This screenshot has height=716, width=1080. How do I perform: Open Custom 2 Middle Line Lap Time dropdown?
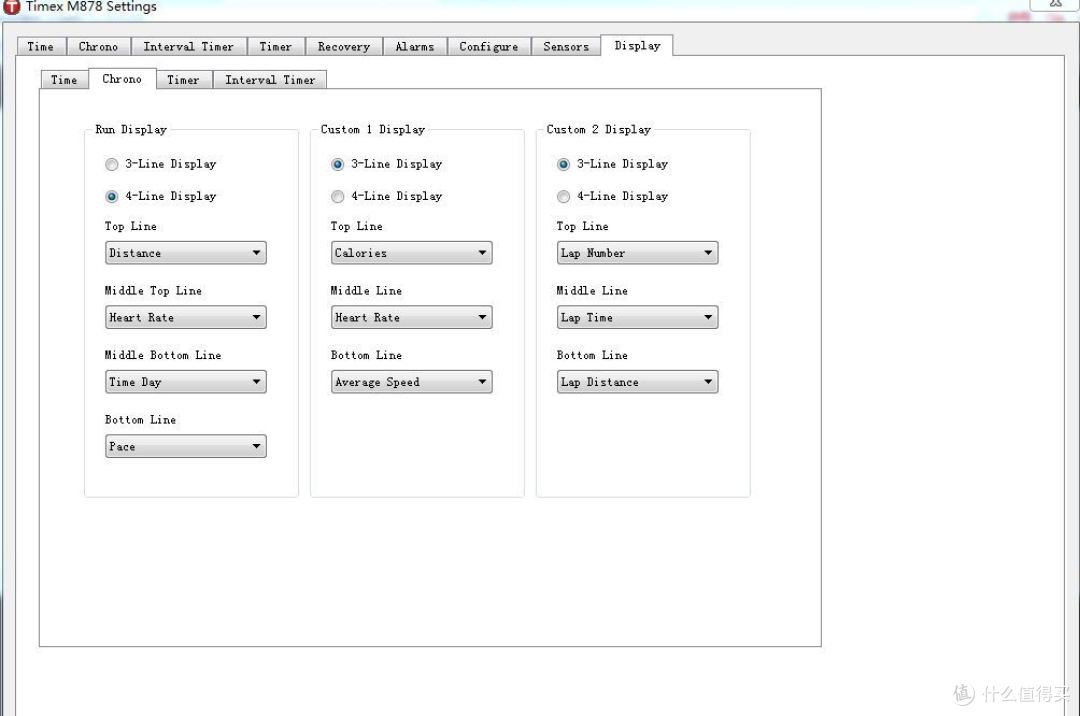point(638,317)
